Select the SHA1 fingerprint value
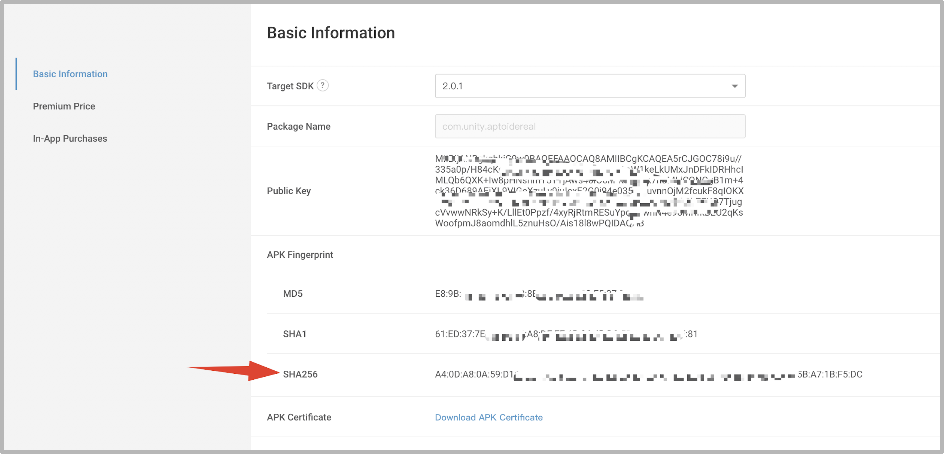 566,334
